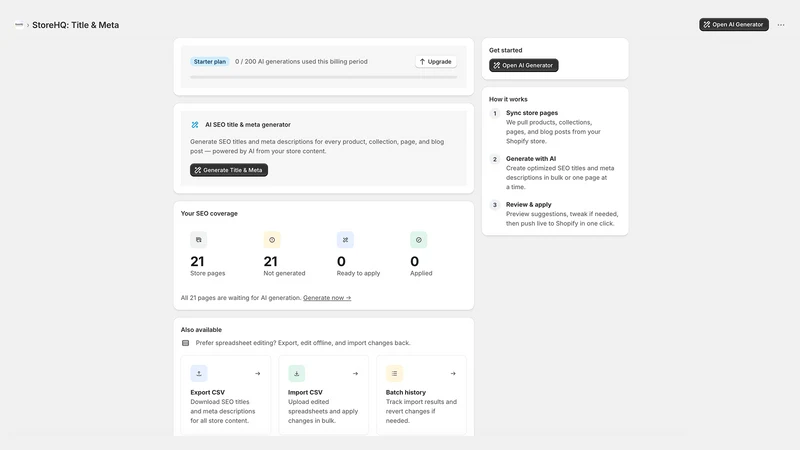800x450 pixels.
Task: Click the Ready to apply label
Action: 358,273
